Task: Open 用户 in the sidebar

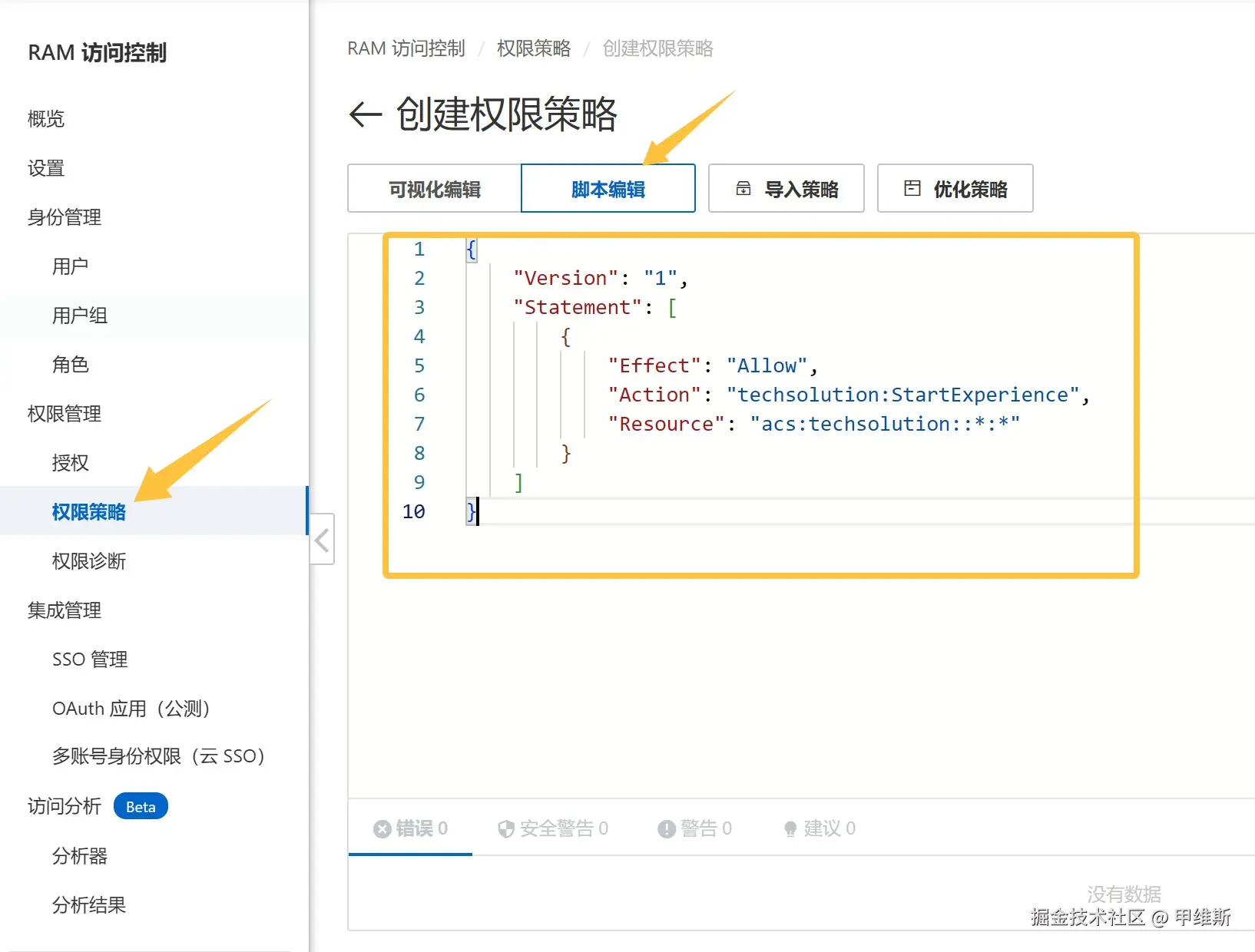Action: pos(71,266)
